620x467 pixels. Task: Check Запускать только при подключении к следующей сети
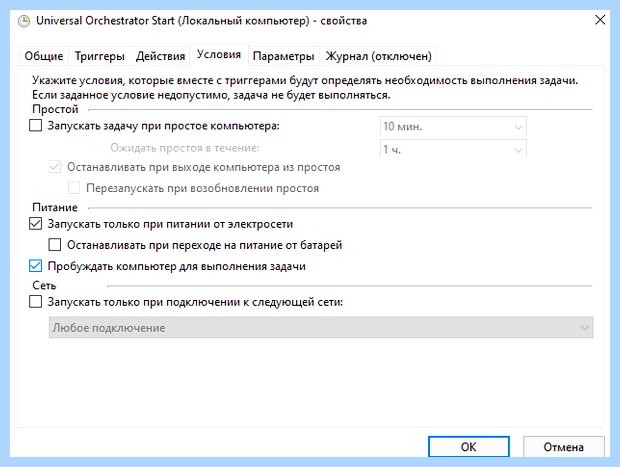pyautogui.click(x=36, y=302)
